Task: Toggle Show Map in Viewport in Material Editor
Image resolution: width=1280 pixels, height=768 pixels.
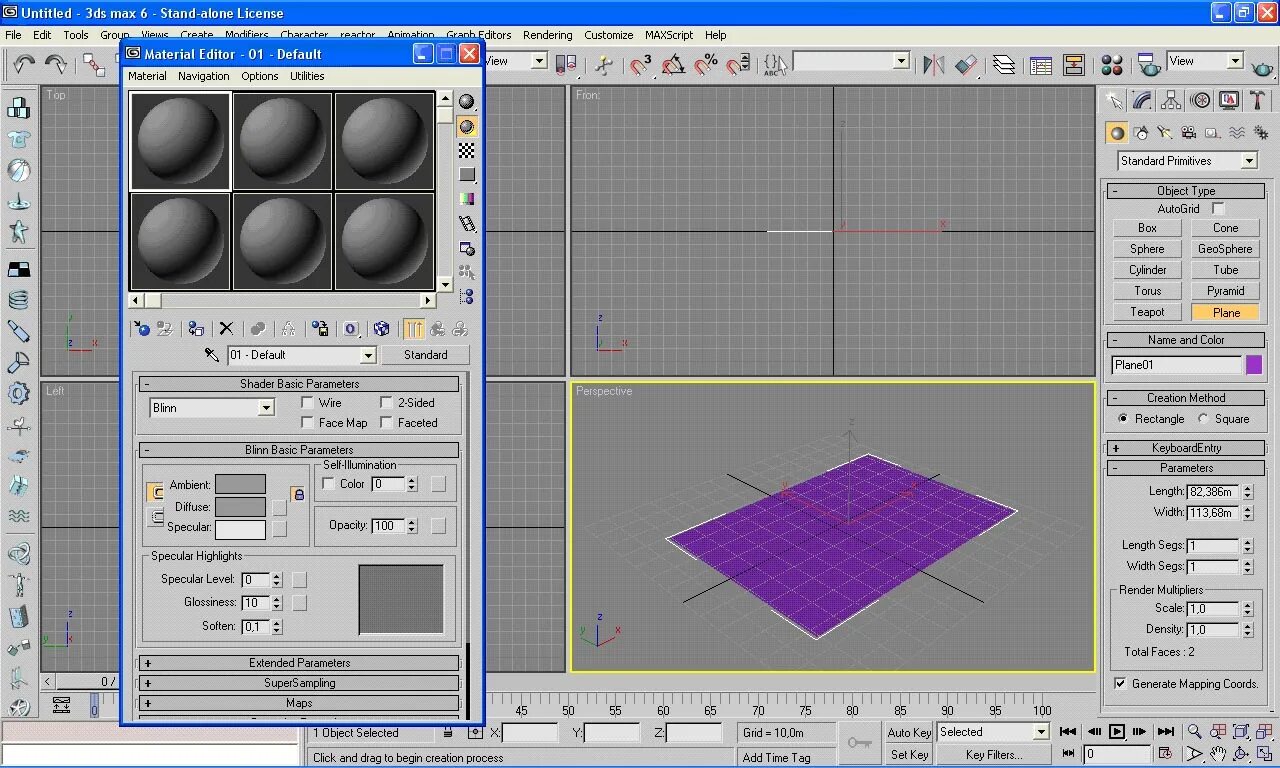Action: tap(382, 329)
